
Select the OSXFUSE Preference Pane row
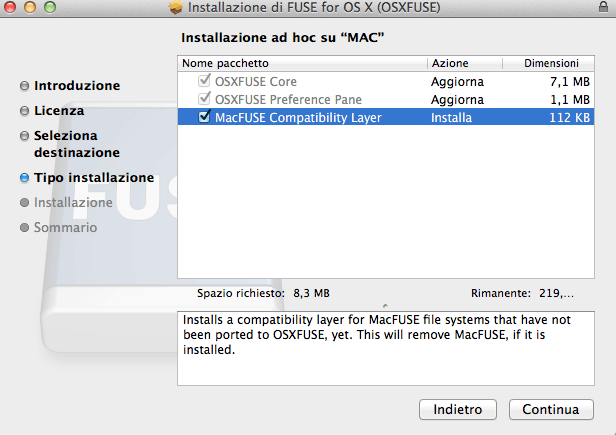click(x=386, y=99)
